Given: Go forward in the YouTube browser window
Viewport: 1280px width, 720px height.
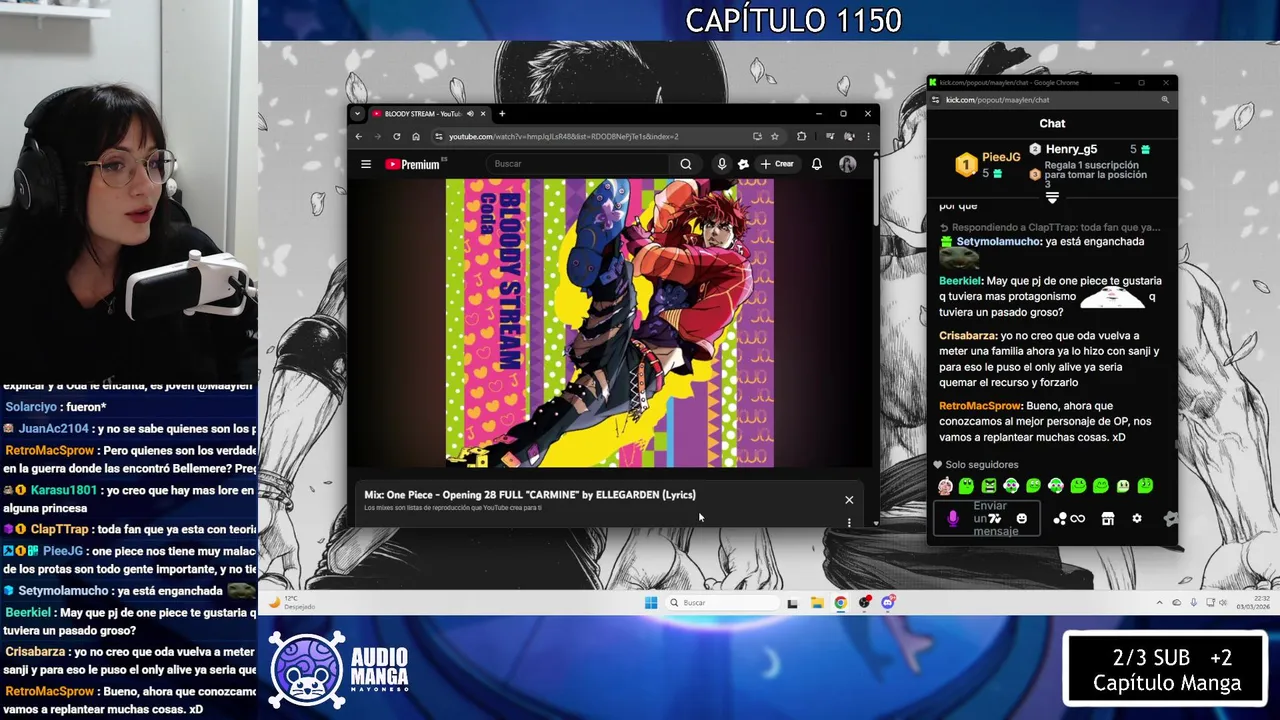Looking at the screenshot, I should click(x=378, y=136).
